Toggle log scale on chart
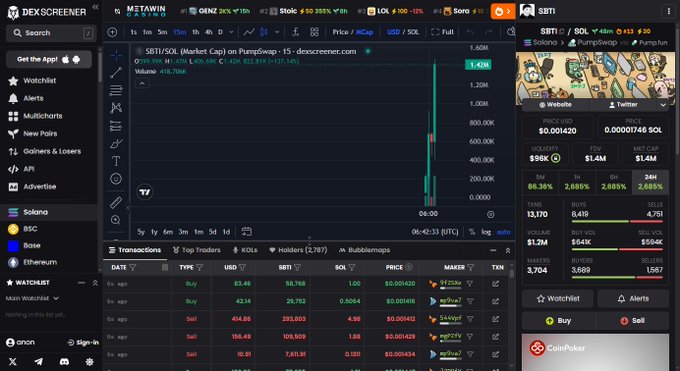This screenshot has width=680, height=371. [486, 232]
